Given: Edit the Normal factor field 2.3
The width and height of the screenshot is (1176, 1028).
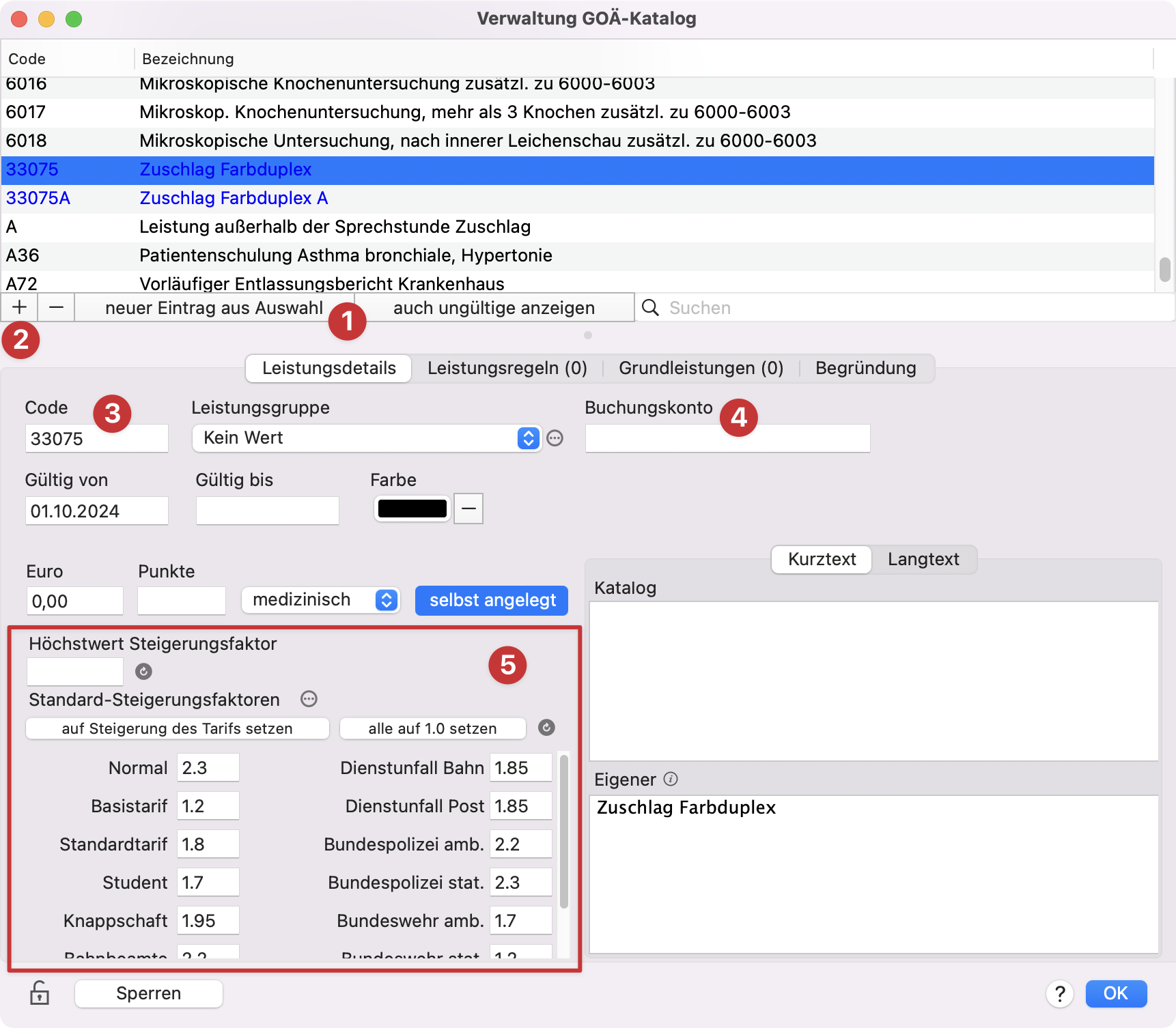Looking at the screenshot, I should [x=208, y=767].
